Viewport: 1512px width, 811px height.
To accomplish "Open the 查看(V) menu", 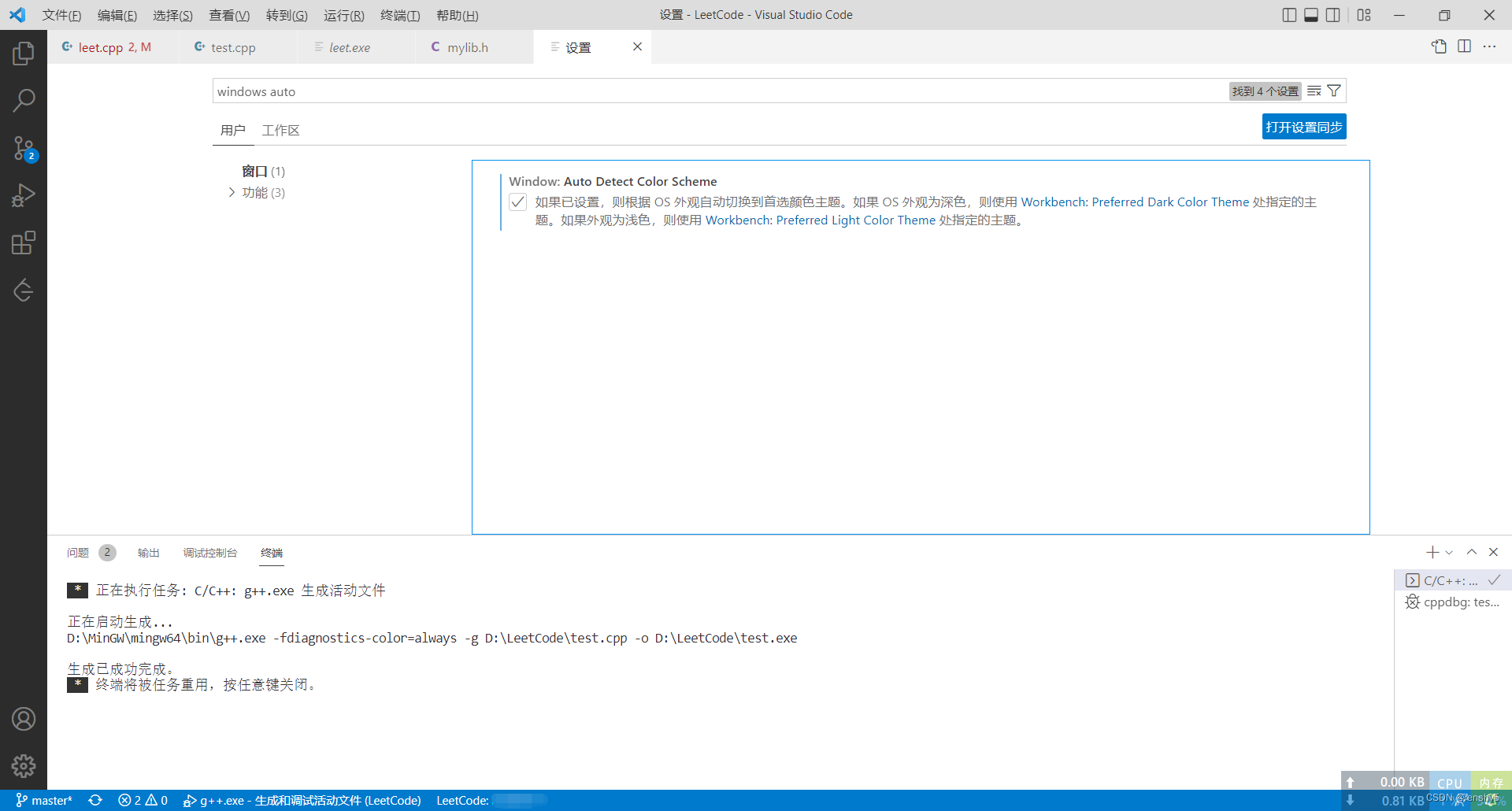I will pos(229,15).
